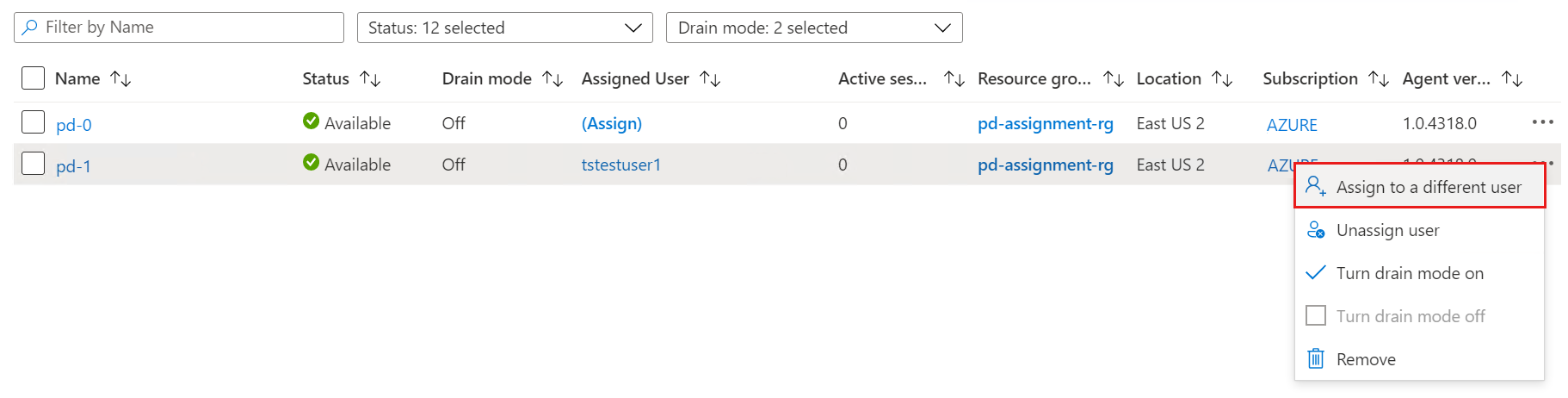Screen dimensions: 1568x398
Task: Choose Assign to a different user
Action: click(1428, 187)
